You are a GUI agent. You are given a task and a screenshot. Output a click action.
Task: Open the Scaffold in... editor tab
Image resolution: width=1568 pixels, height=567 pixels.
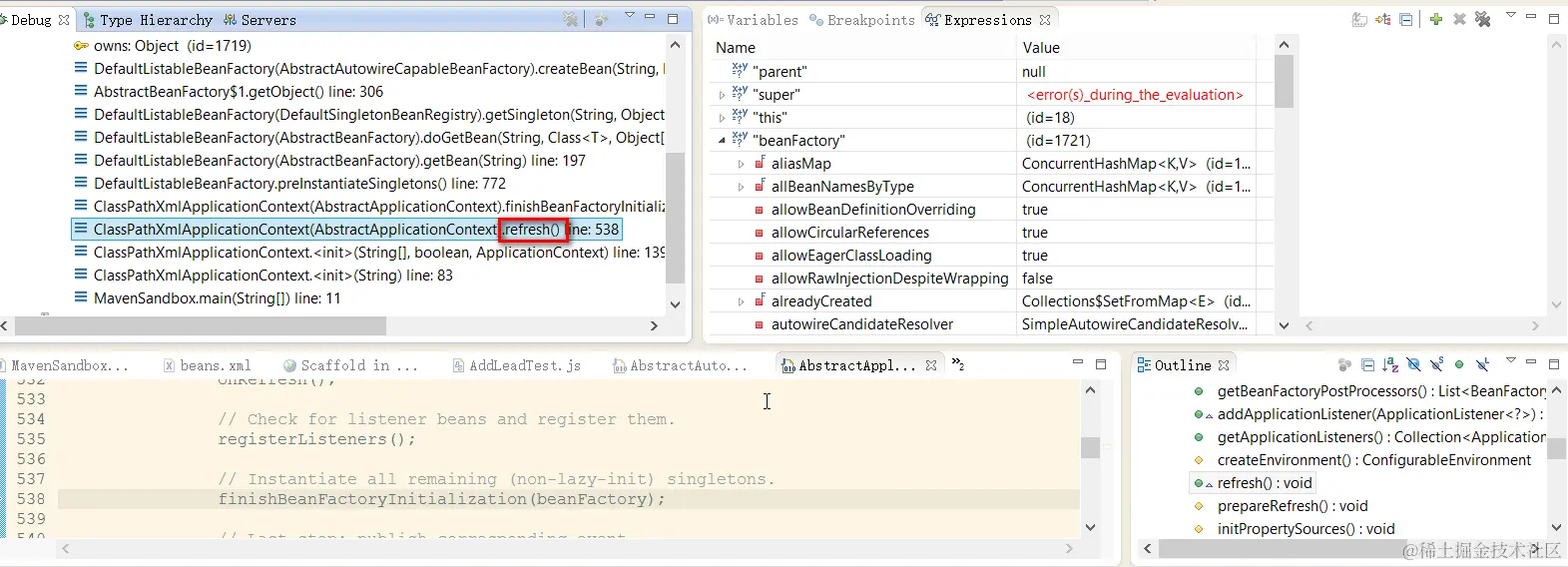point(351,366)
